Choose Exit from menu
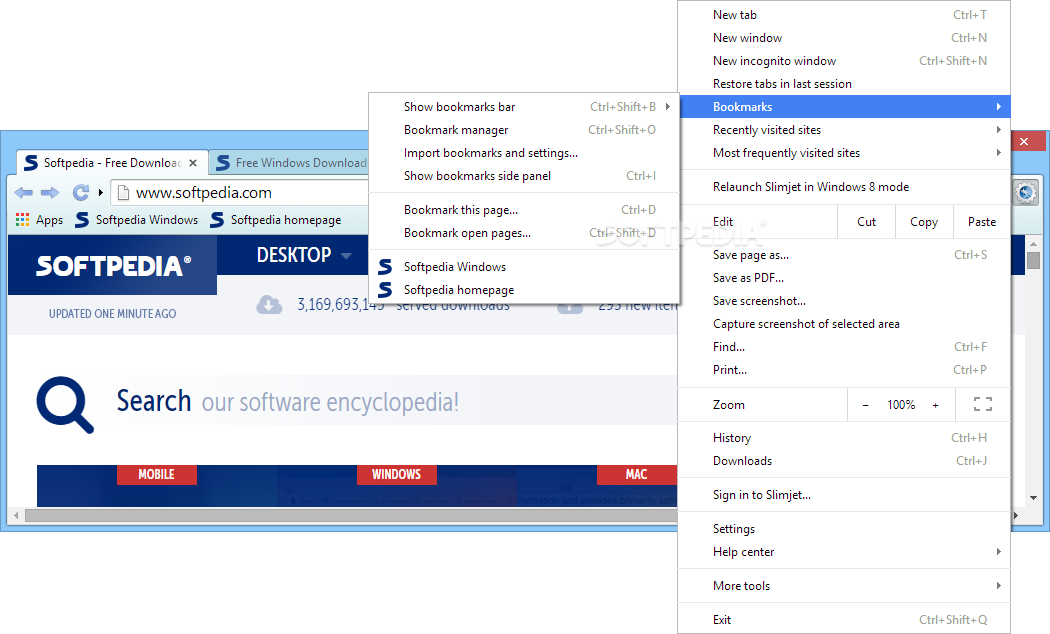This screenshot has height=634, width=1050. pyautogui.click(x=844, y=620)
